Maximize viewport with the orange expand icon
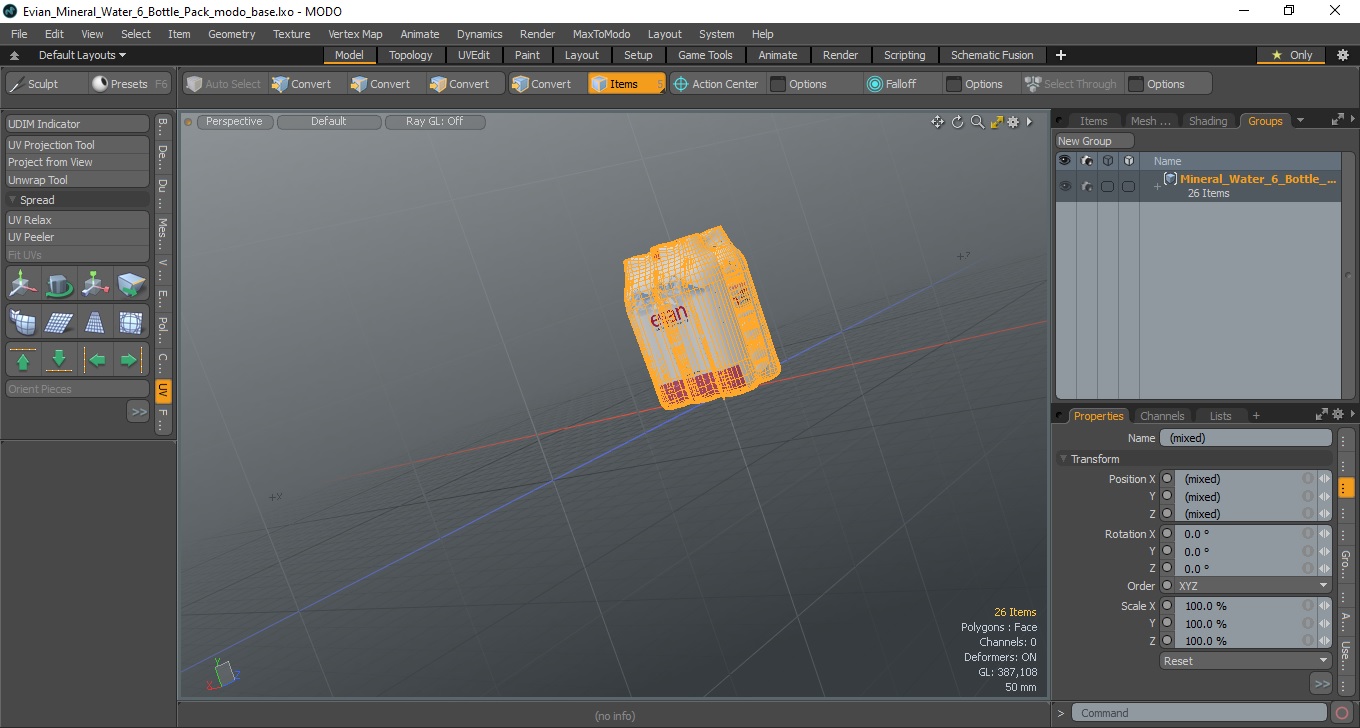Viewport: 1360px width, 728px height. tap(996, 122)
